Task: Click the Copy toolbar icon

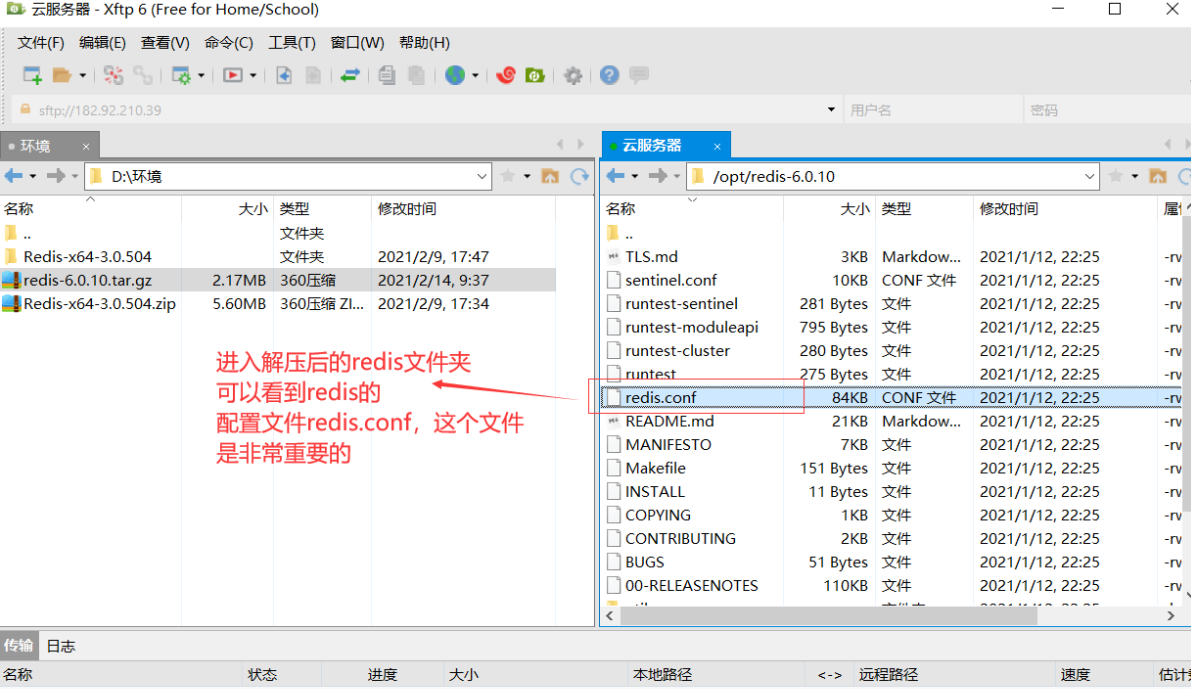Action: click(387, 75)
